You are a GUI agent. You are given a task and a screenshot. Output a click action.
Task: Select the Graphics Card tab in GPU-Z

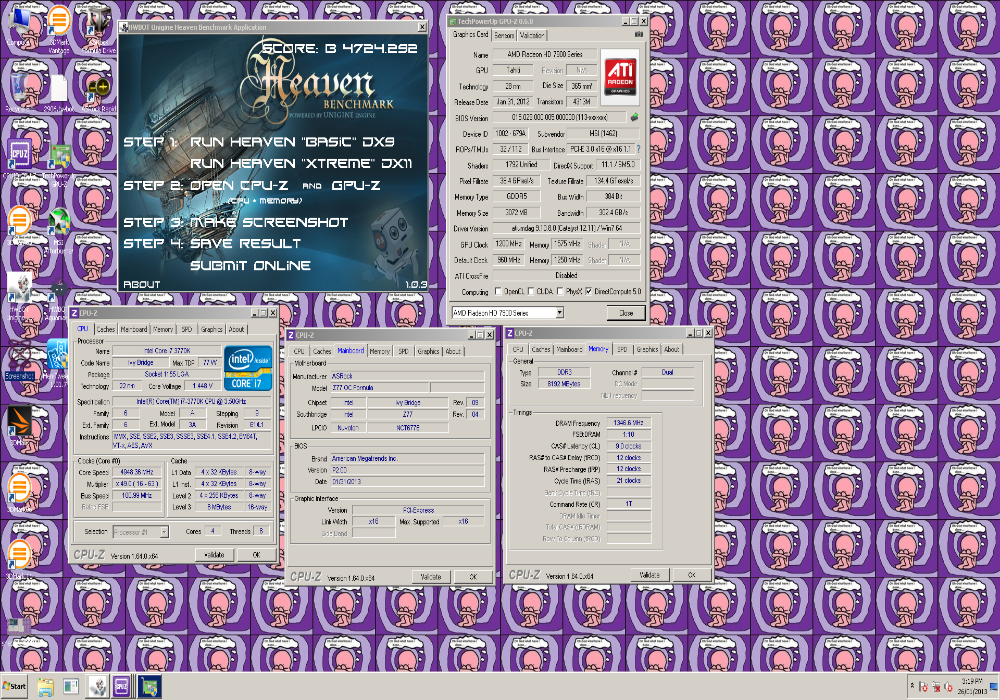[x=471, y=34]
